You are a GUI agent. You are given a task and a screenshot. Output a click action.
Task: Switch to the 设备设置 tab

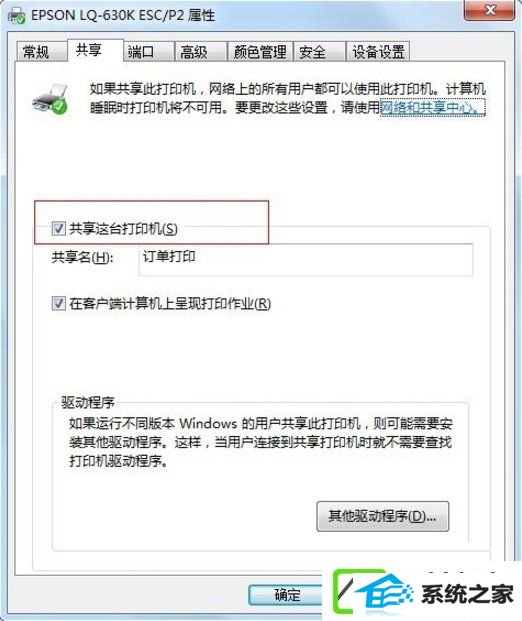378,51
